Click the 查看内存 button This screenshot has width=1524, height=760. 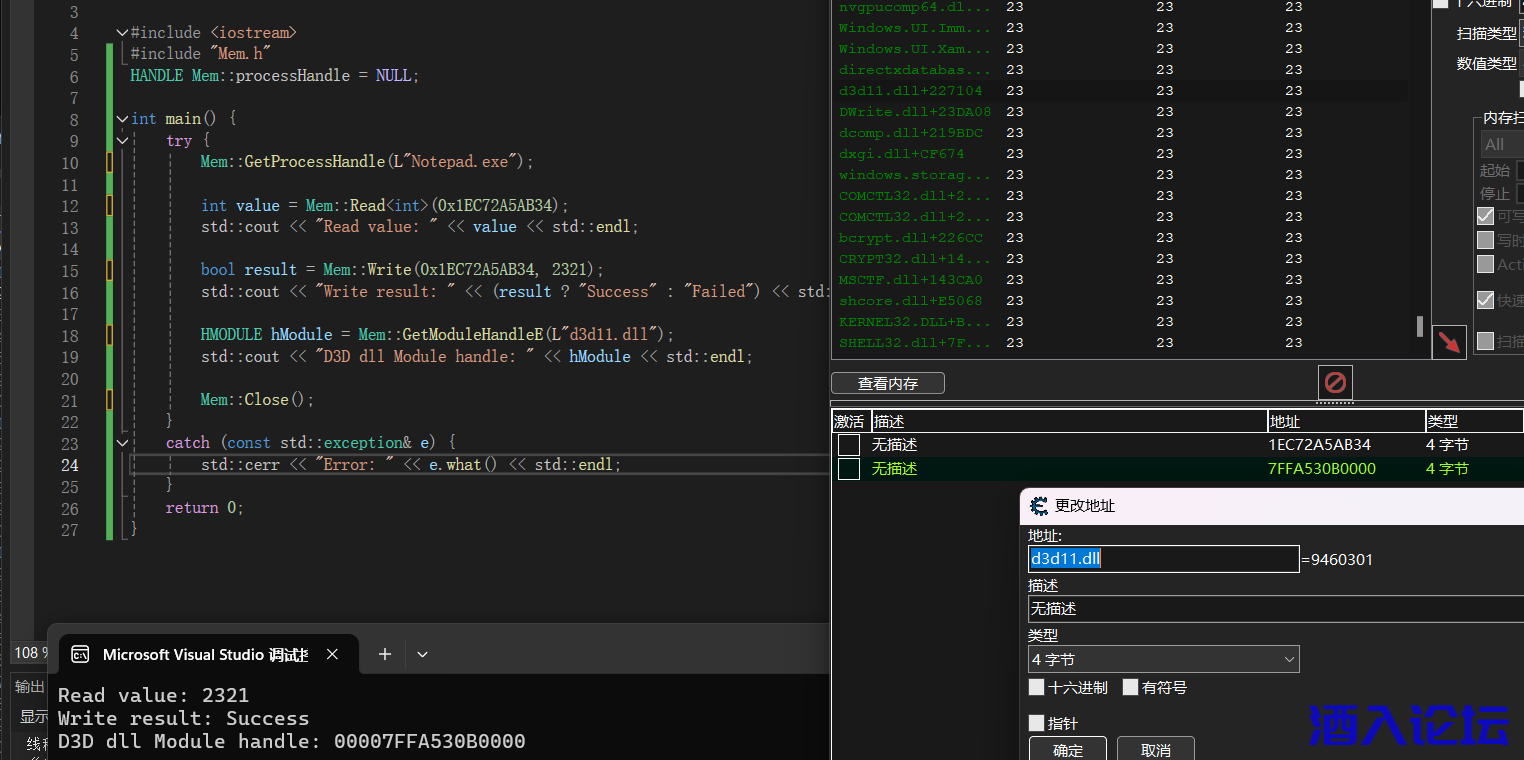click(887, 383)
